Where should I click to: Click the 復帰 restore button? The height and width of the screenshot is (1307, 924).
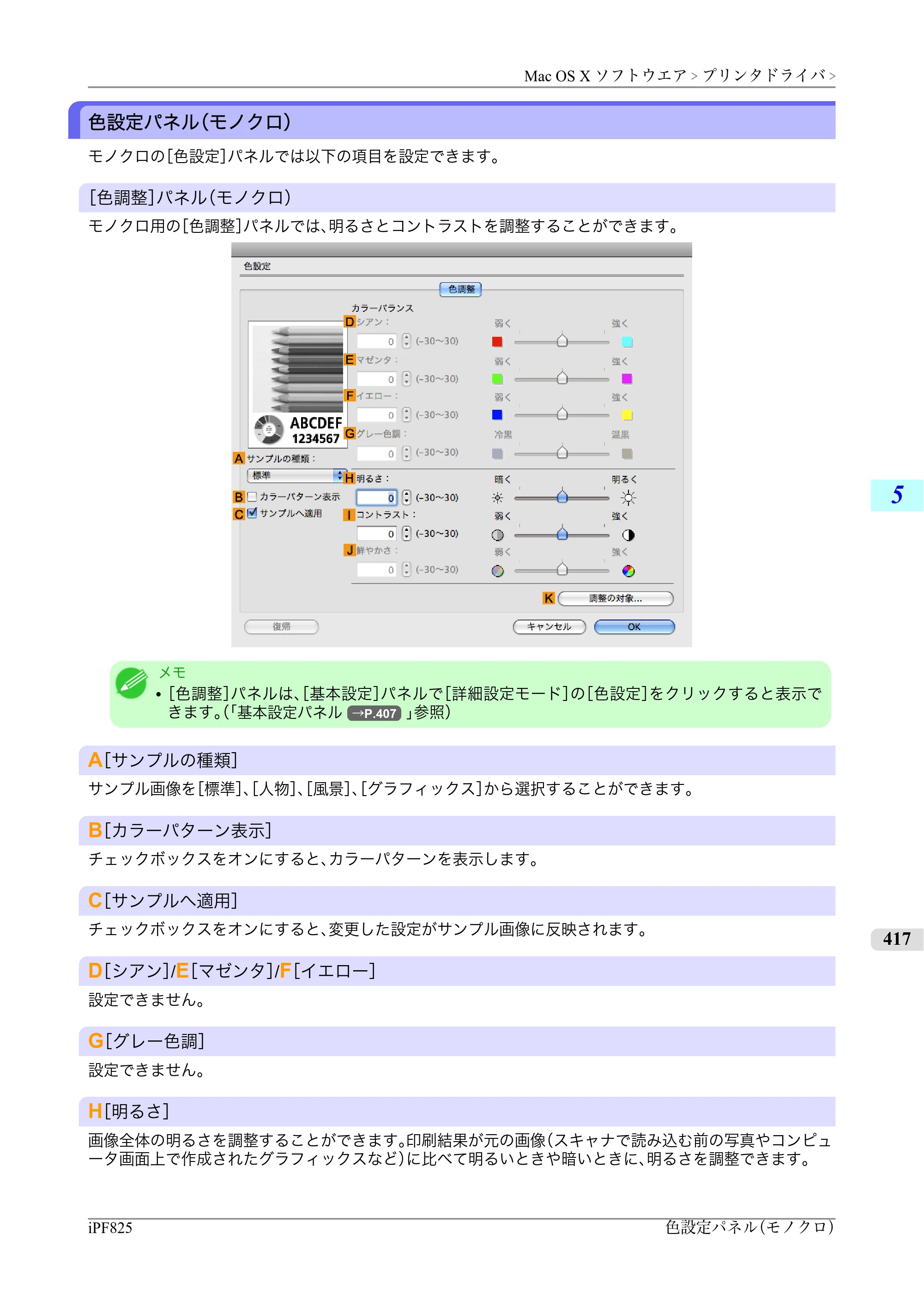point(282,627)
